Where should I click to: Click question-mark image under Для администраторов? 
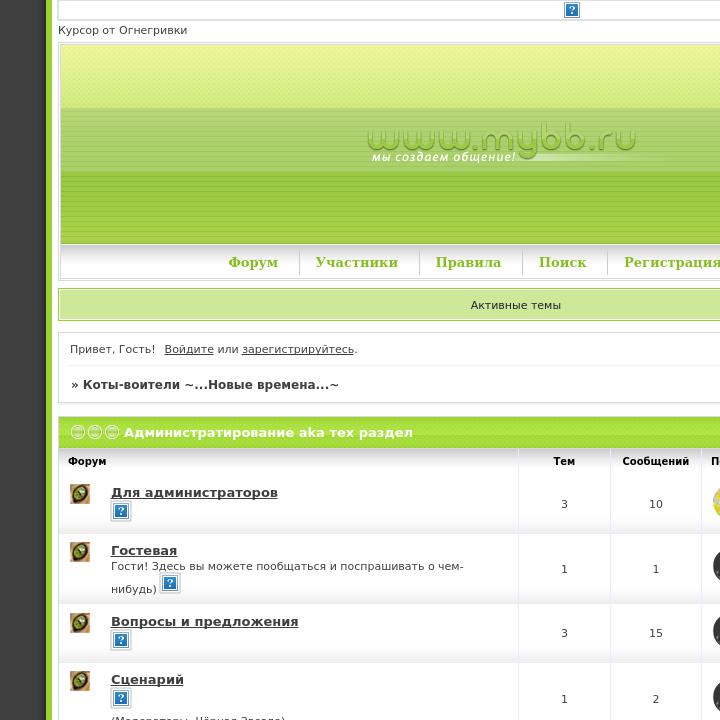point(121,511)
